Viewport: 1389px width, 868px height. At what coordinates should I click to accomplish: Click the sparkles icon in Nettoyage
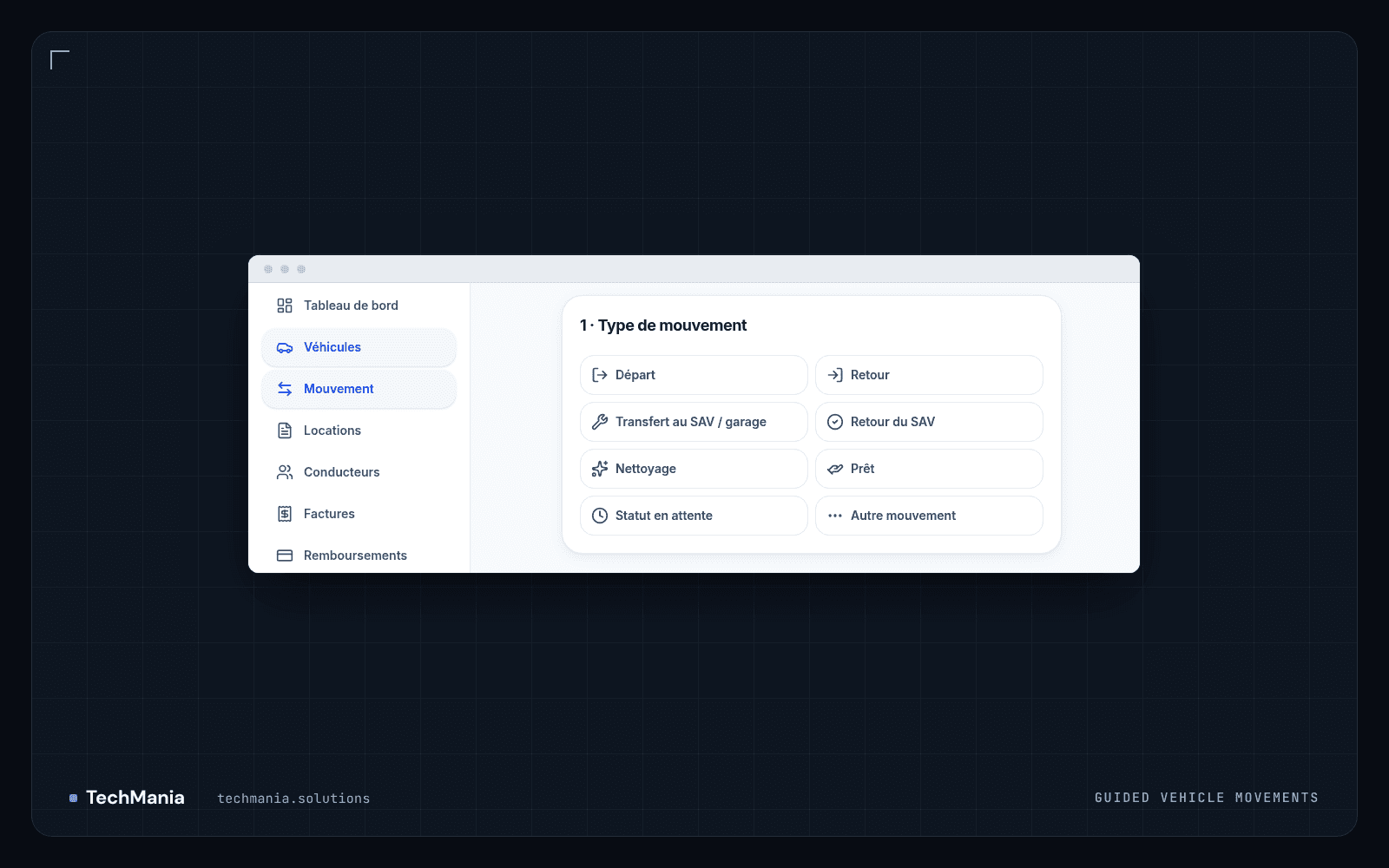click(x=600, y=469)
